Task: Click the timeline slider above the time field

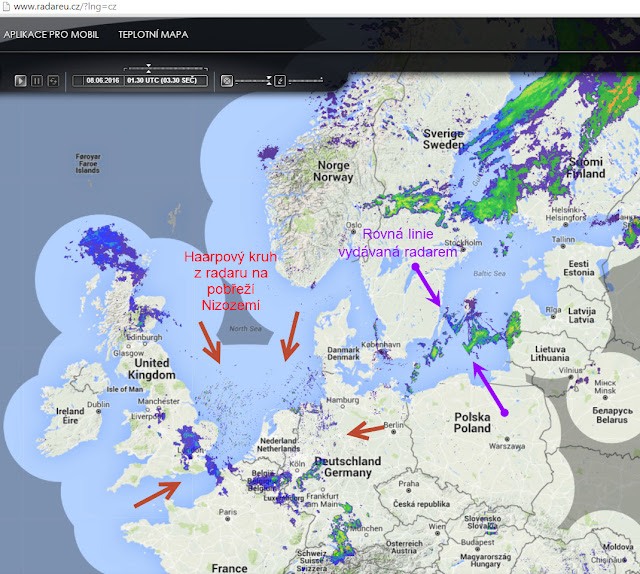Action: point(166,68)
